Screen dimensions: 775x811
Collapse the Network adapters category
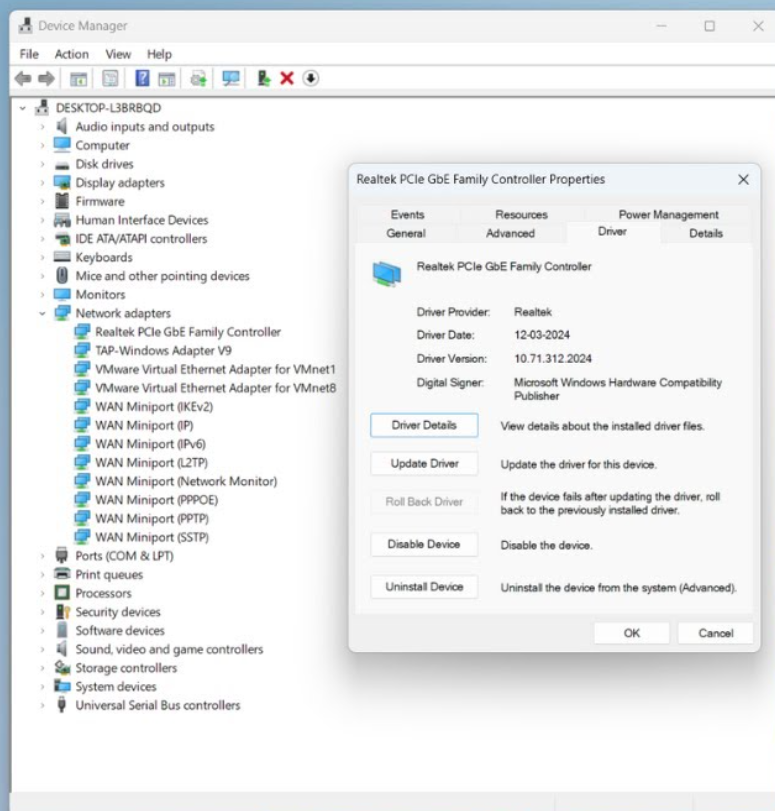[x=42, y=313]
